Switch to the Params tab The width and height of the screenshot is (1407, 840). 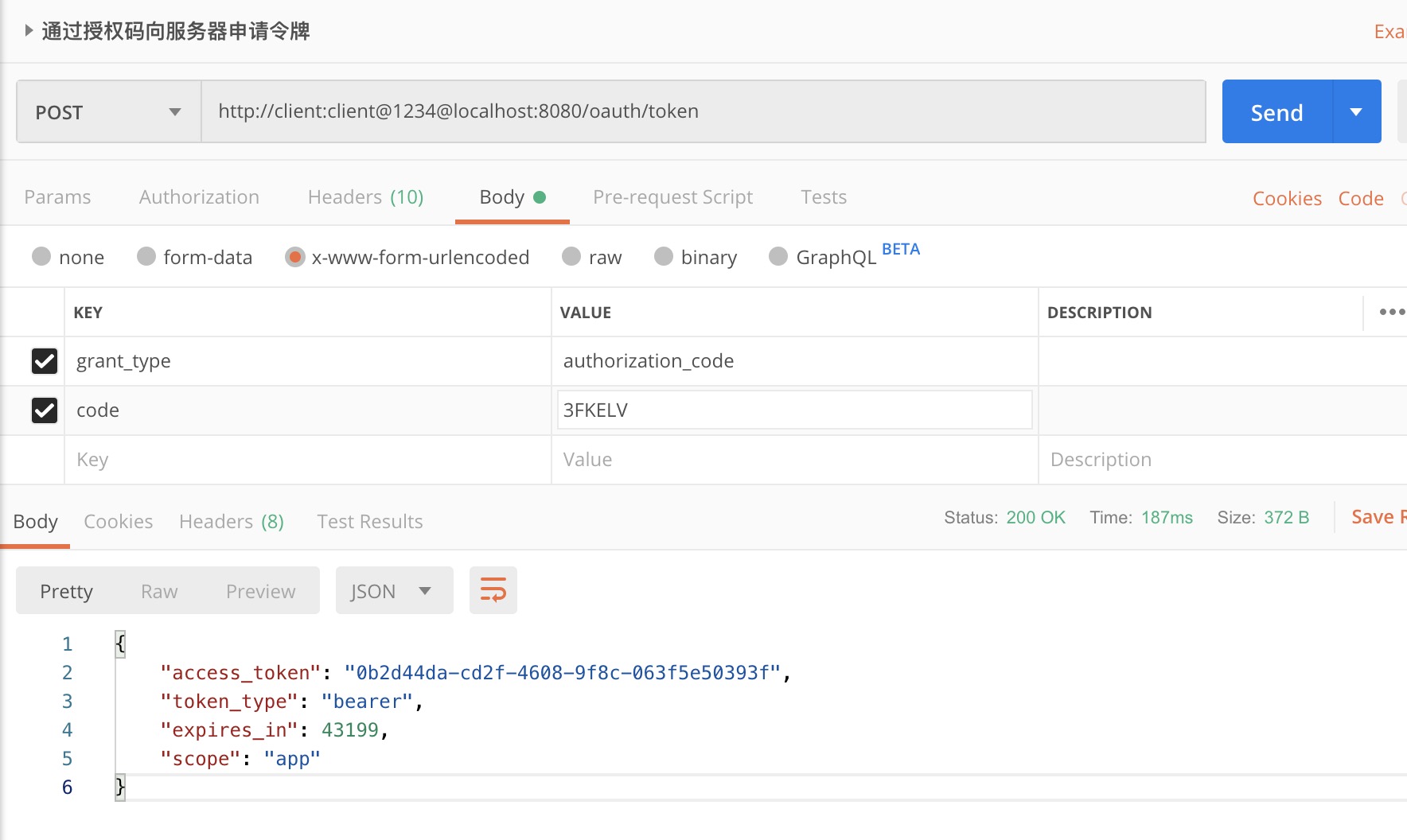[57, 196]
